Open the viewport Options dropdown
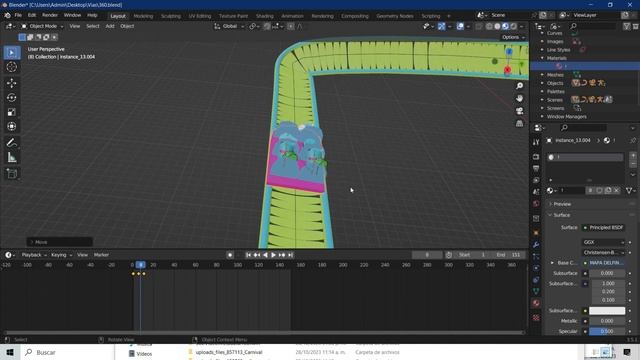640x360 pixels. (x=513, y=37)
